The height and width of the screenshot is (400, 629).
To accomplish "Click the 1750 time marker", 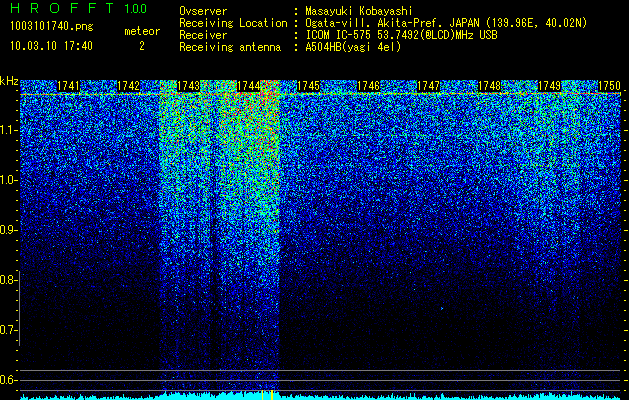I will (x=609, y=86).
